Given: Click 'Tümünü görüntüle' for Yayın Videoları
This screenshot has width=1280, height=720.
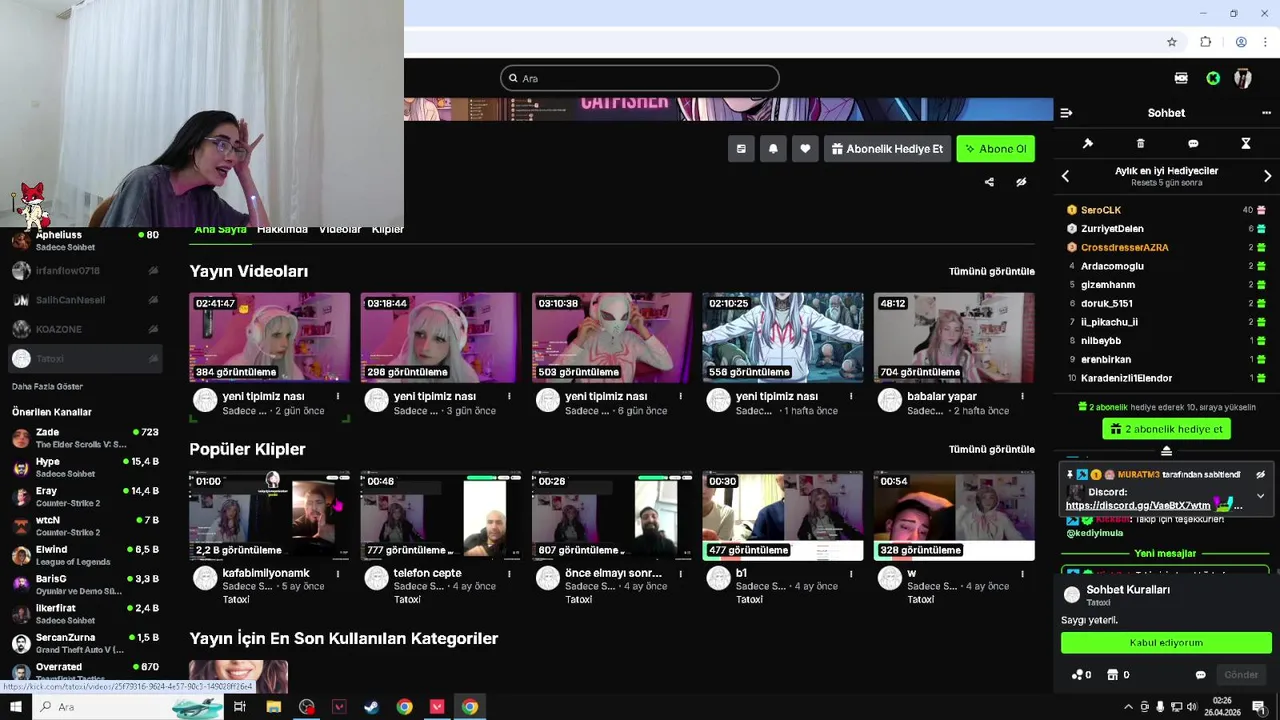Looking at the screenshot, I should (992, 271).
